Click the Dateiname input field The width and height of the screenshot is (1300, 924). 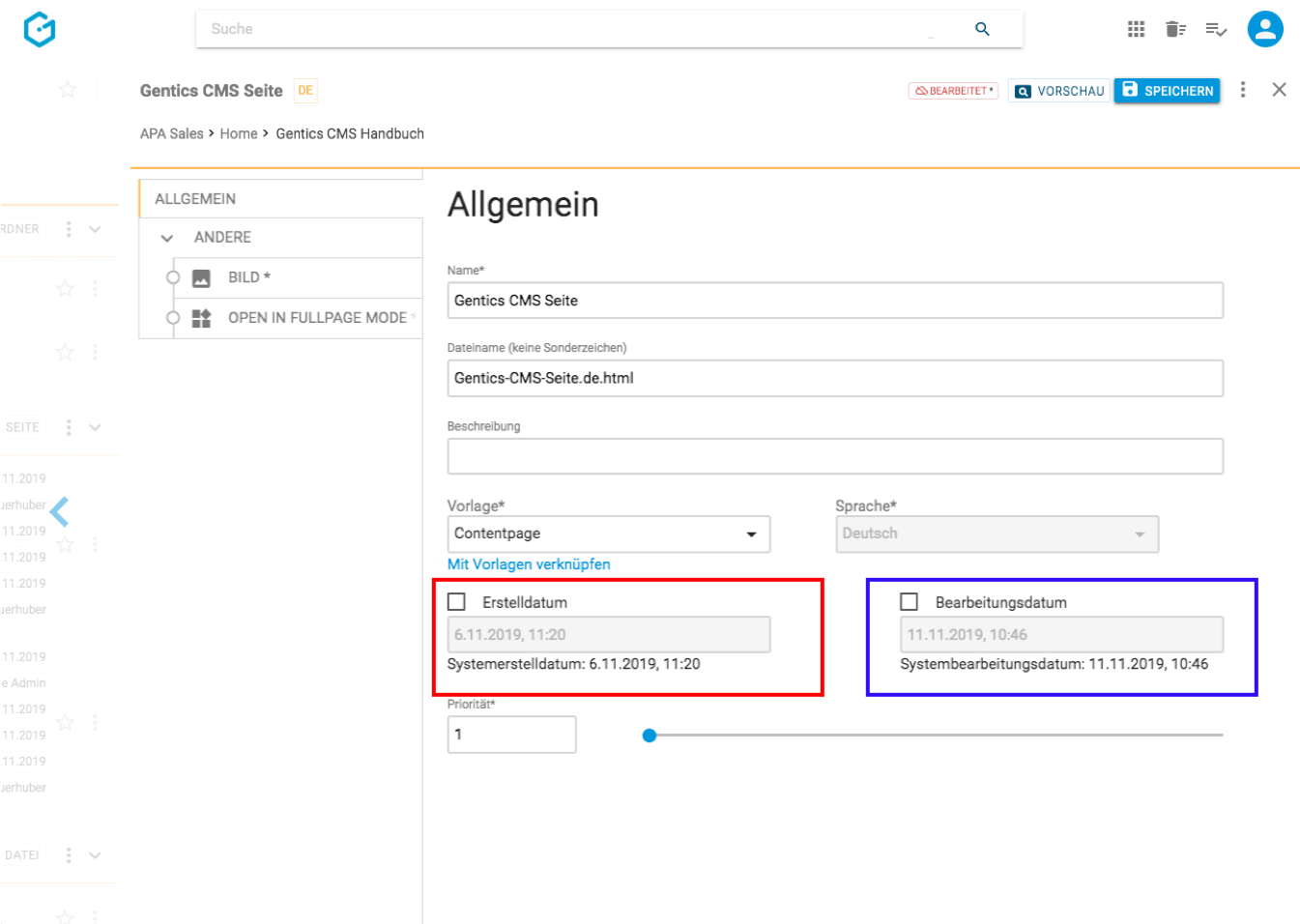tap(835, 378)
